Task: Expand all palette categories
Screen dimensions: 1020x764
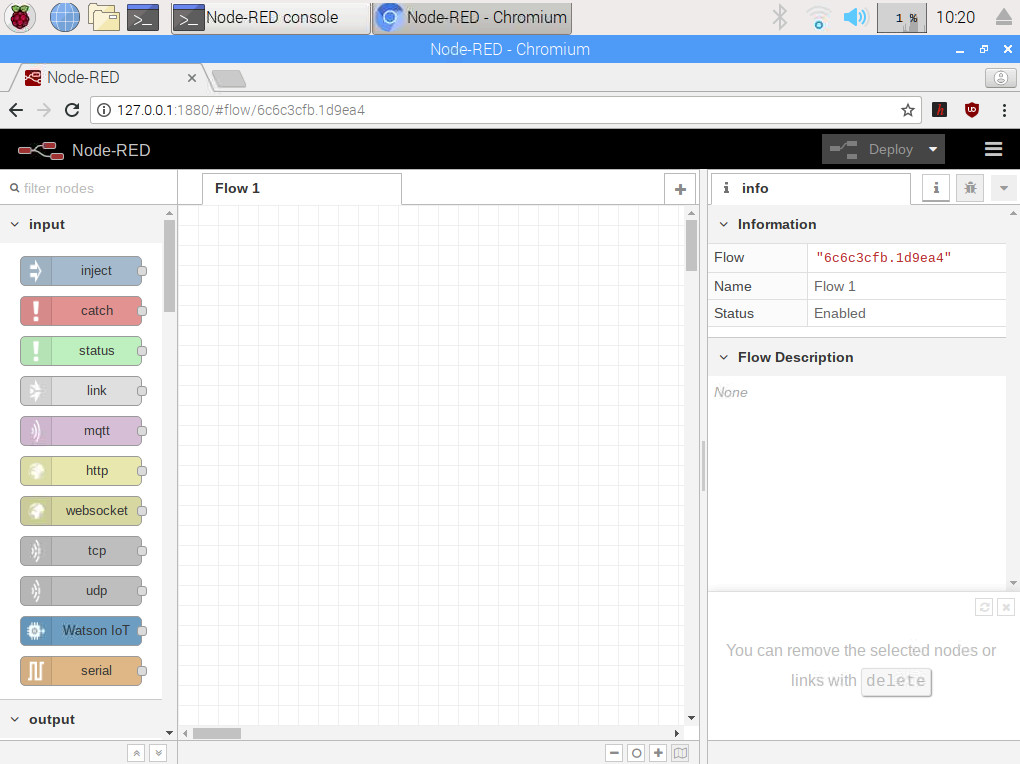Action: click(x=158, y=754)
